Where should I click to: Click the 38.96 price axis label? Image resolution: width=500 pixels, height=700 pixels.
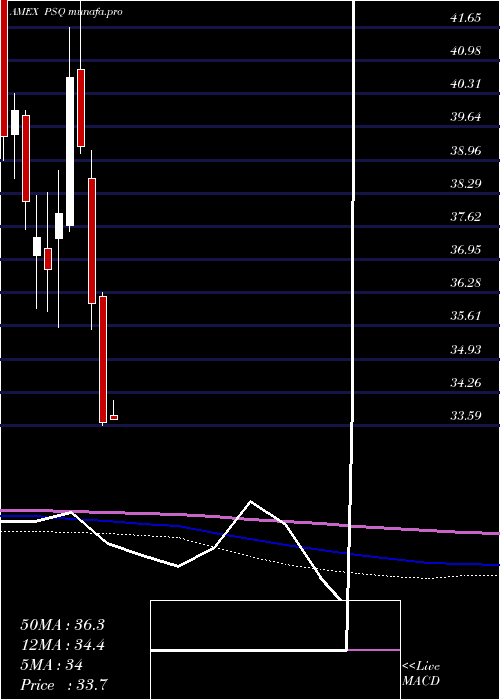(465, 150)
